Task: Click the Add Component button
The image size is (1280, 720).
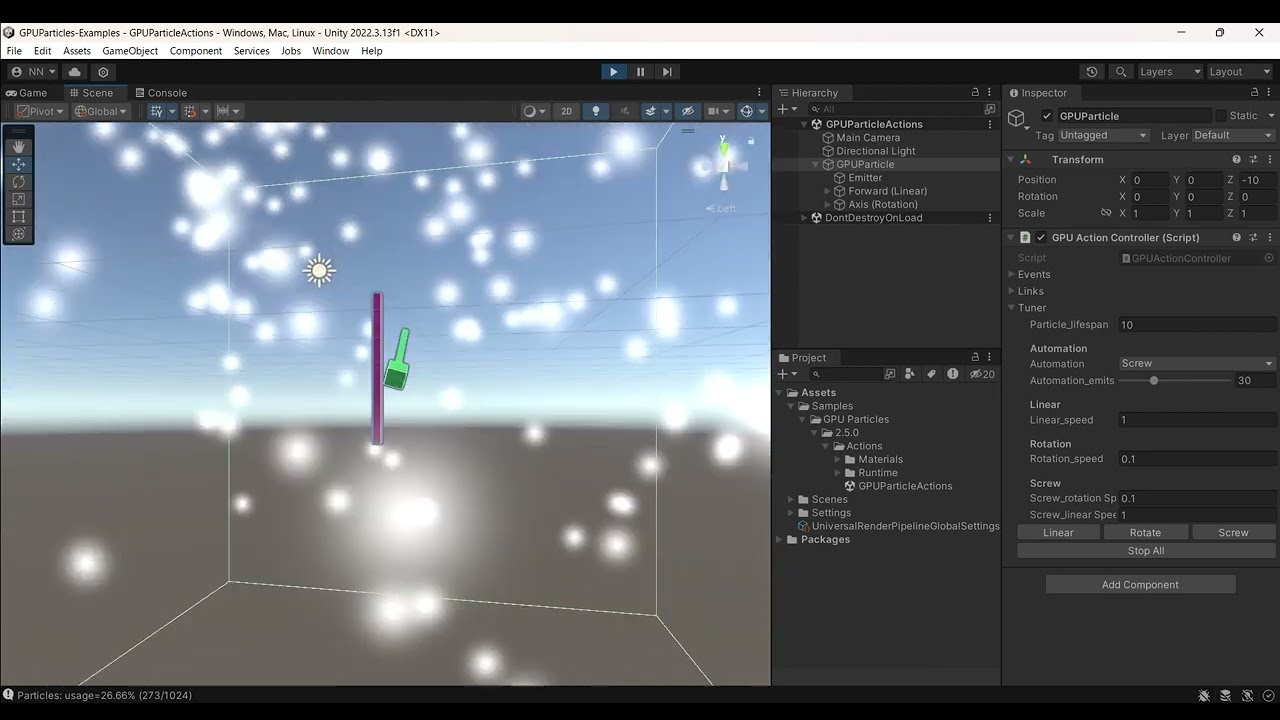Action: tap(1140, 585)
